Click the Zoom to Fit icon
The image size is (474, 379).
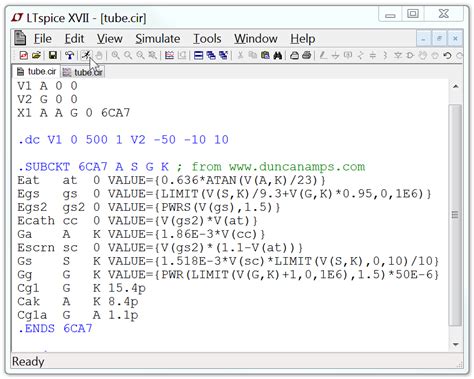tap(153, 55)
